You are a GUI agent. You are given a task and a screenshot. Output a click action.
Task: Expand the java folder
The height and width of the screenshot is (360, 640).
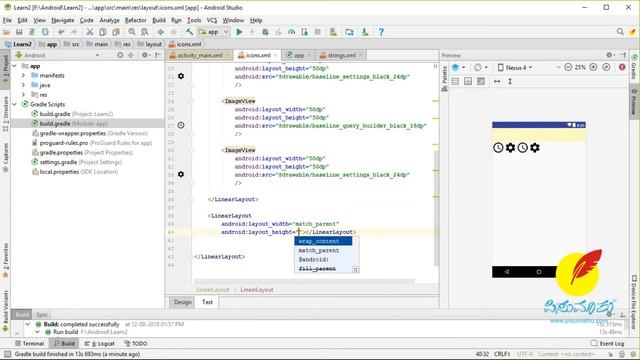point(23,85)
